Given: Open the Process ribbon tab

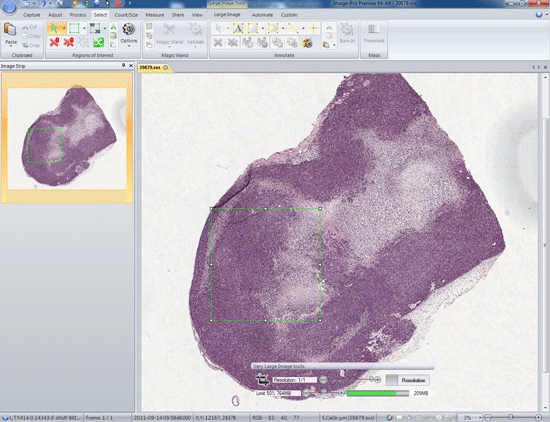Looking at the screenshot, I should tap(78, 15).
